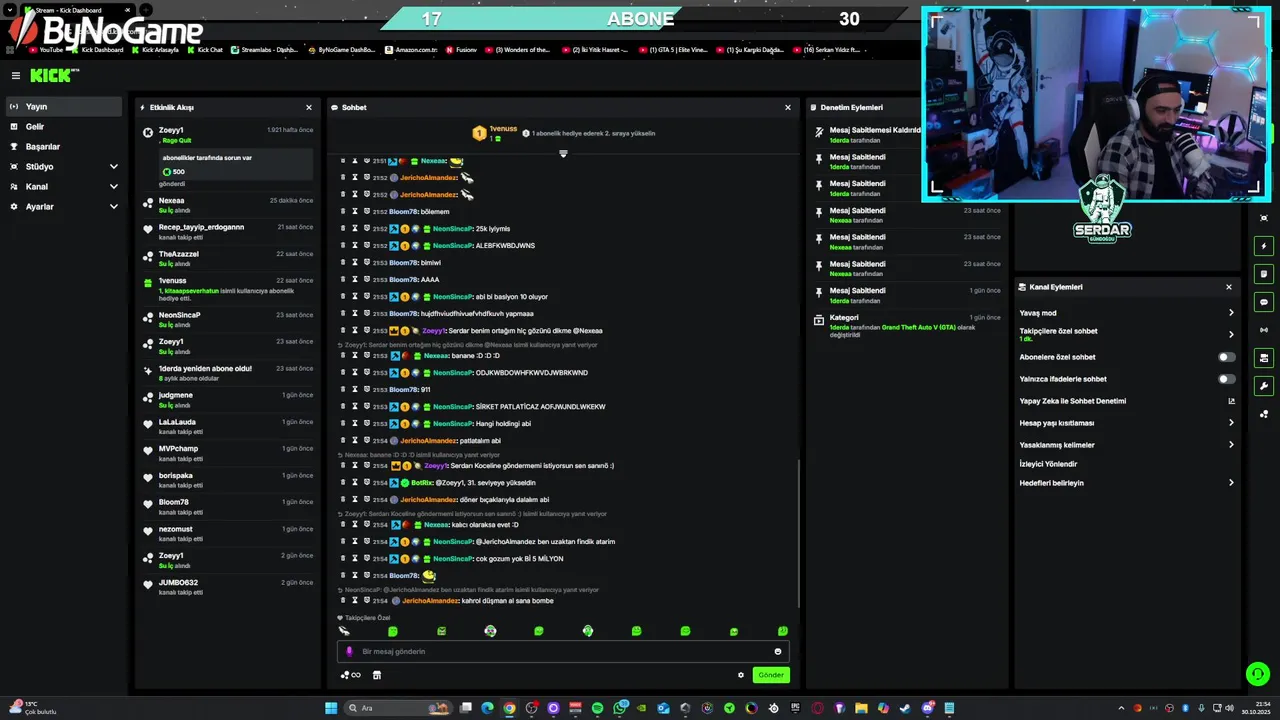Toggle Yalnızca ifadelerle sohbet switch
Viewport: 1280px width, 720px height.
pyautogui.click(x=1227, y=379)
